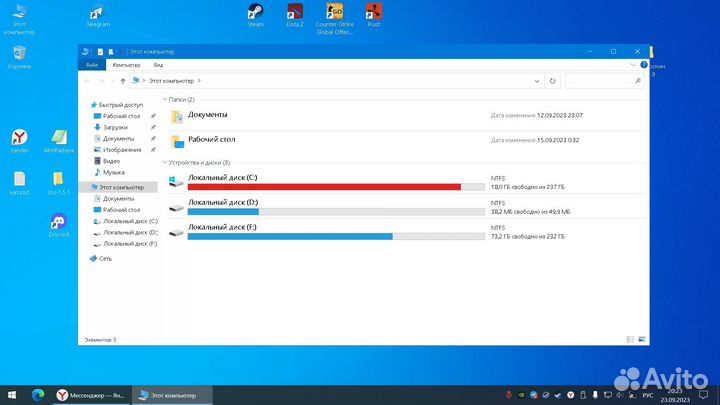Refresh the Explorer address bar view

click(552, 81)
